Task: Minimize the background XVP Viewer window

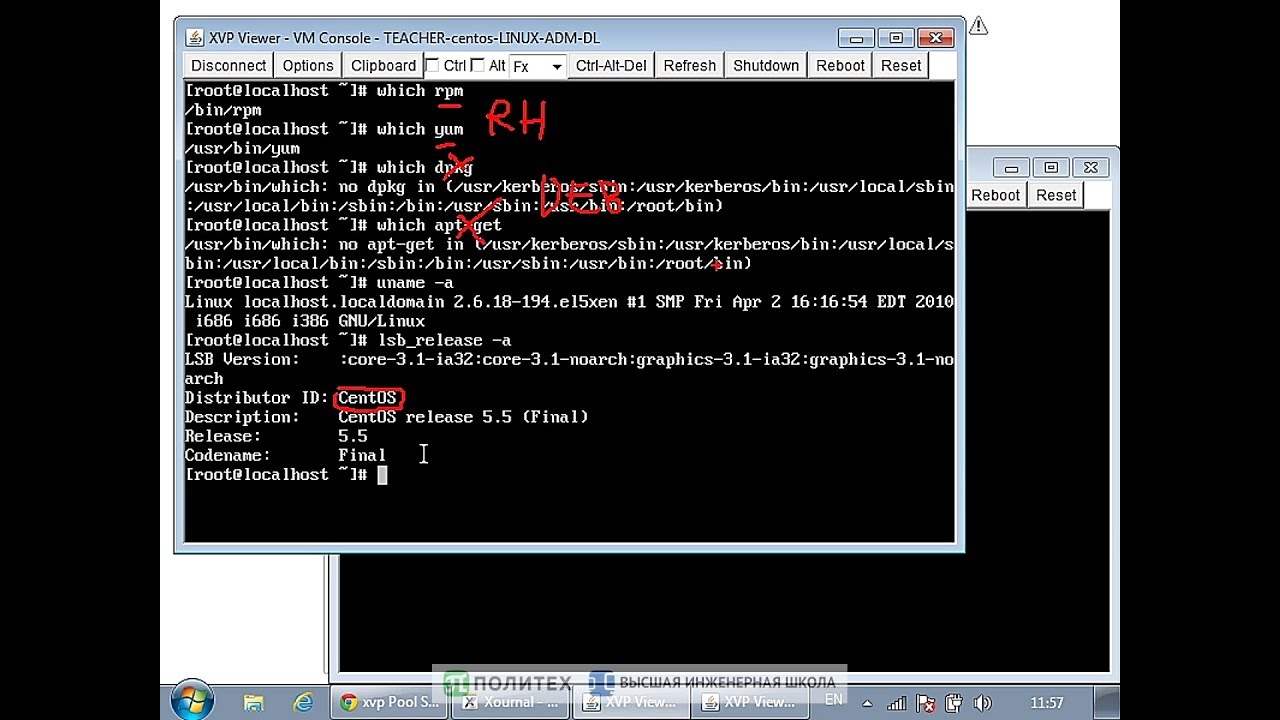Action: [1011, 167]
